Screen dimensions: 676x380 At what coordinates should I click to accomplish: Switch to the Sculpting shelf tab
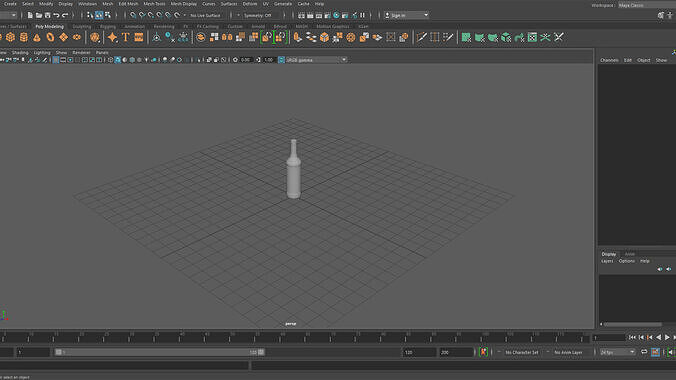[81, 26]
